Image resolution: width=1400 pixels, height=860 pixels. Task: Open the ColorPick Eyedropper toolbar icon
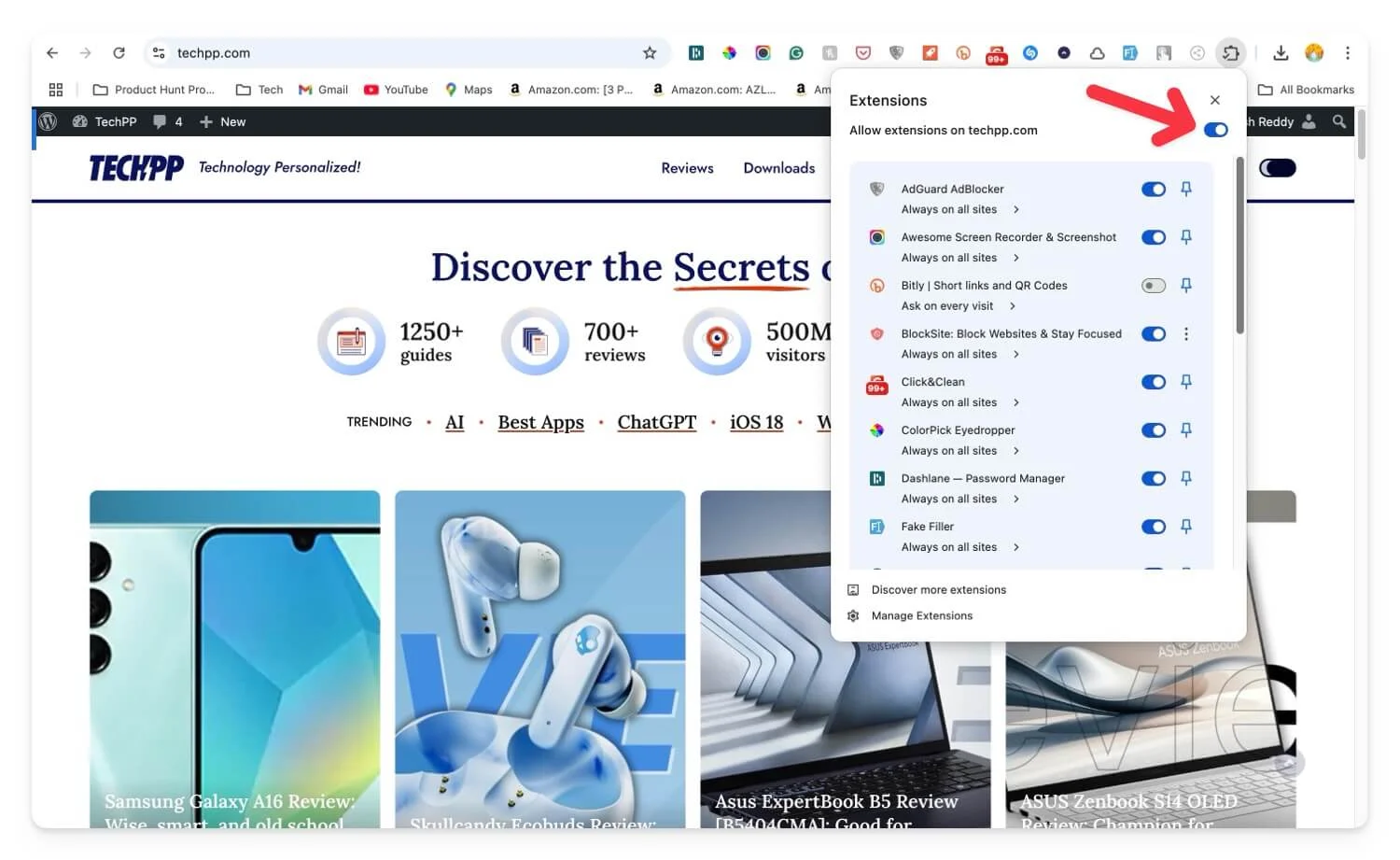coord(730,53)
